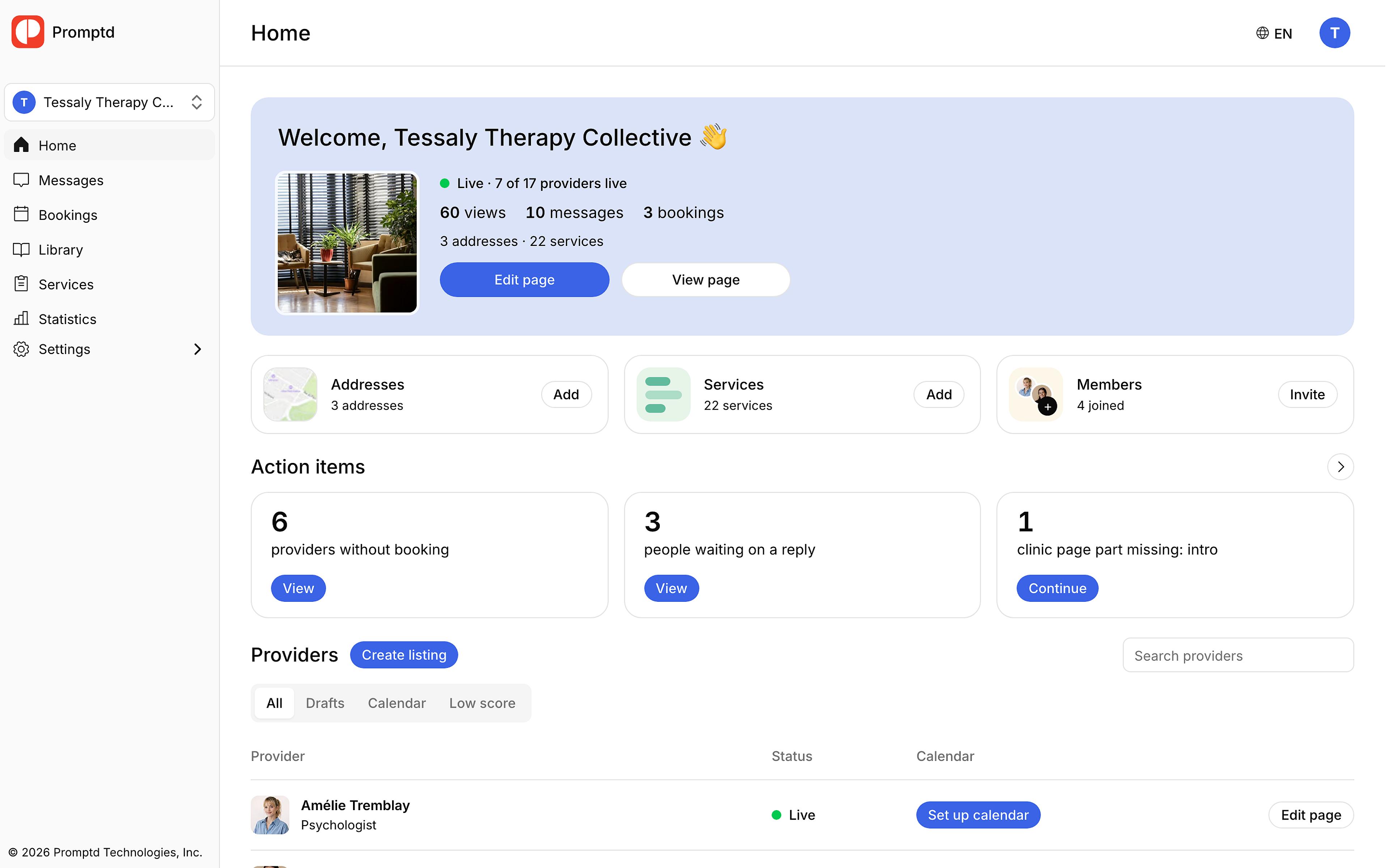This screenshot has height=868, width=1389.
Task: Open Messages via chat bubble icon
Action: point(21,180)
